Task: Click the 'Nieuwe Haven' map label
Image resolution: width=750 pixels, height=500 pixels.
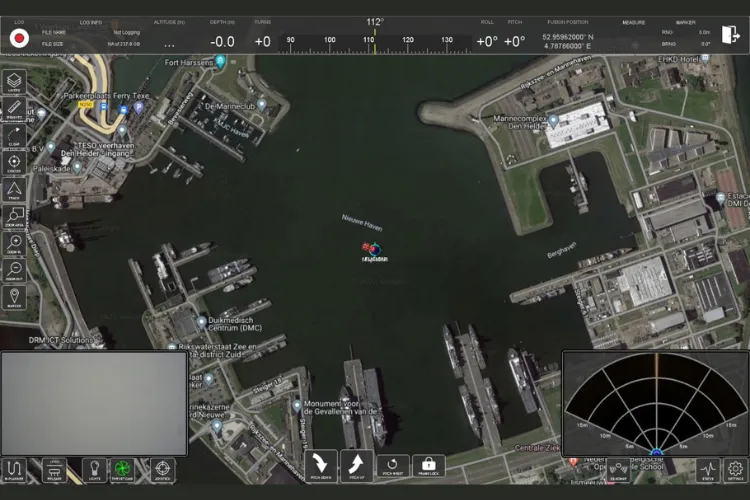Action: (362, 222)
